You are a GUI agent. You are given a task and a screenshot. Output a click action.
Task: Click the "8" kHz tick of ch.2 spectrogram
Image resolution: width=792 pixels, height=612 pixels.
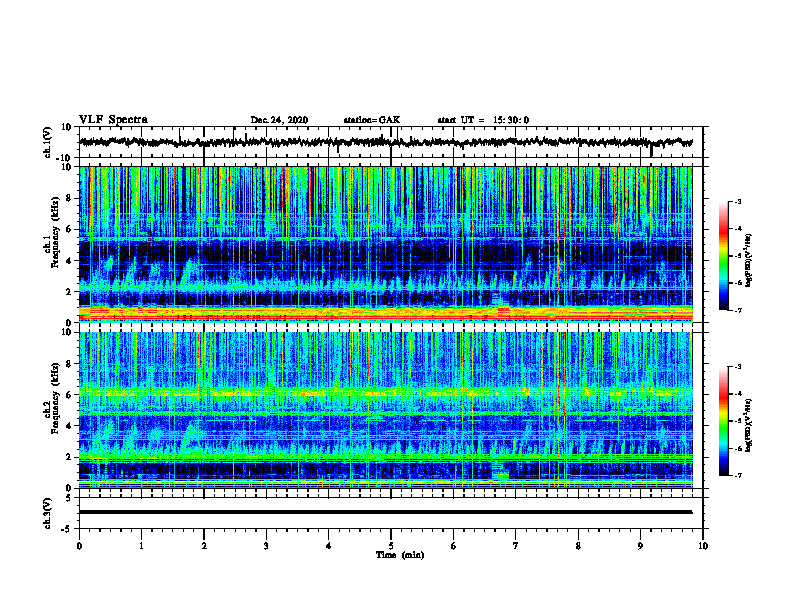coord(69,364)
